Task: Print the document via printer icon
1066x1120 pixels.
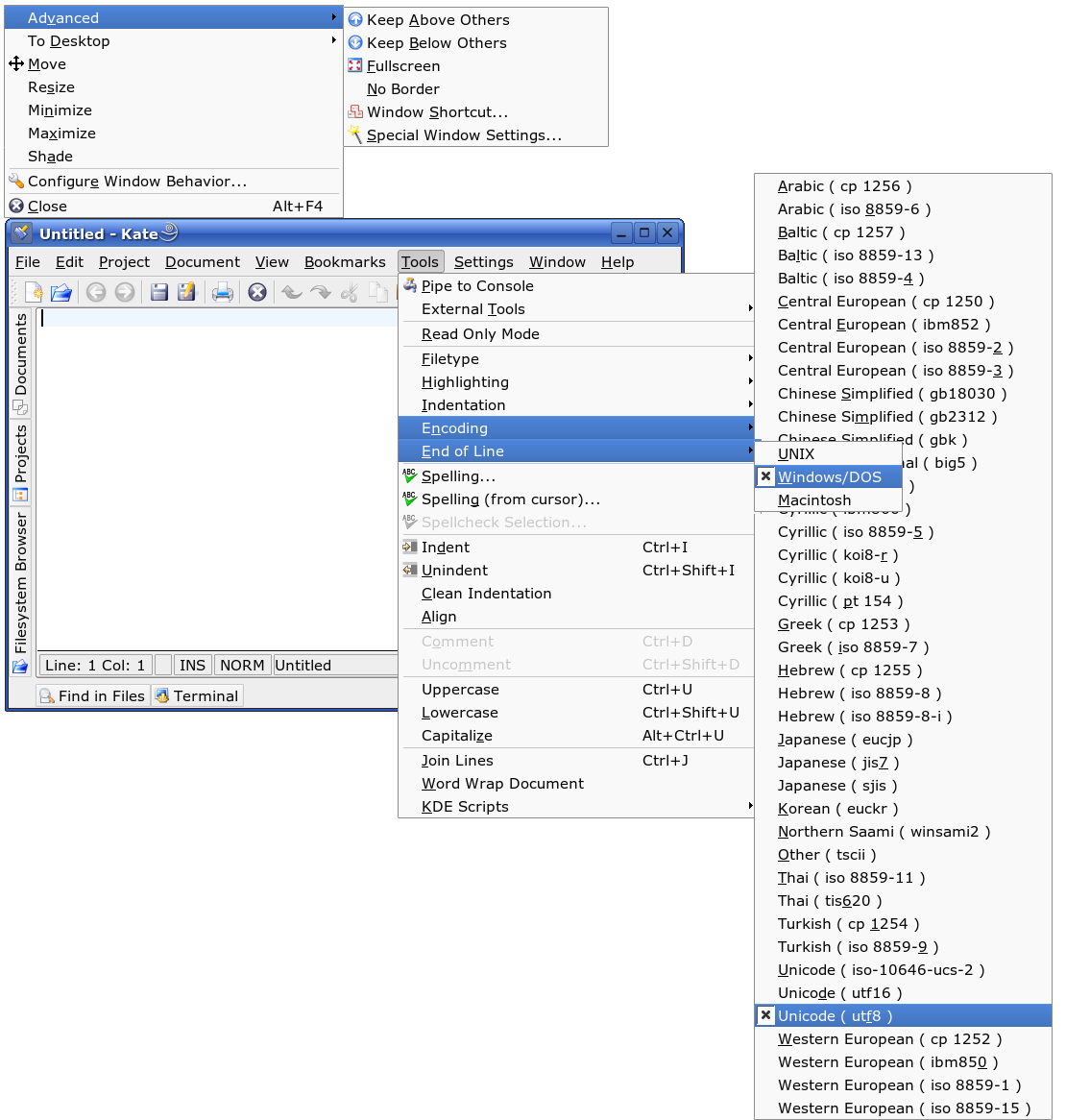Action: [x=222, y=292]
